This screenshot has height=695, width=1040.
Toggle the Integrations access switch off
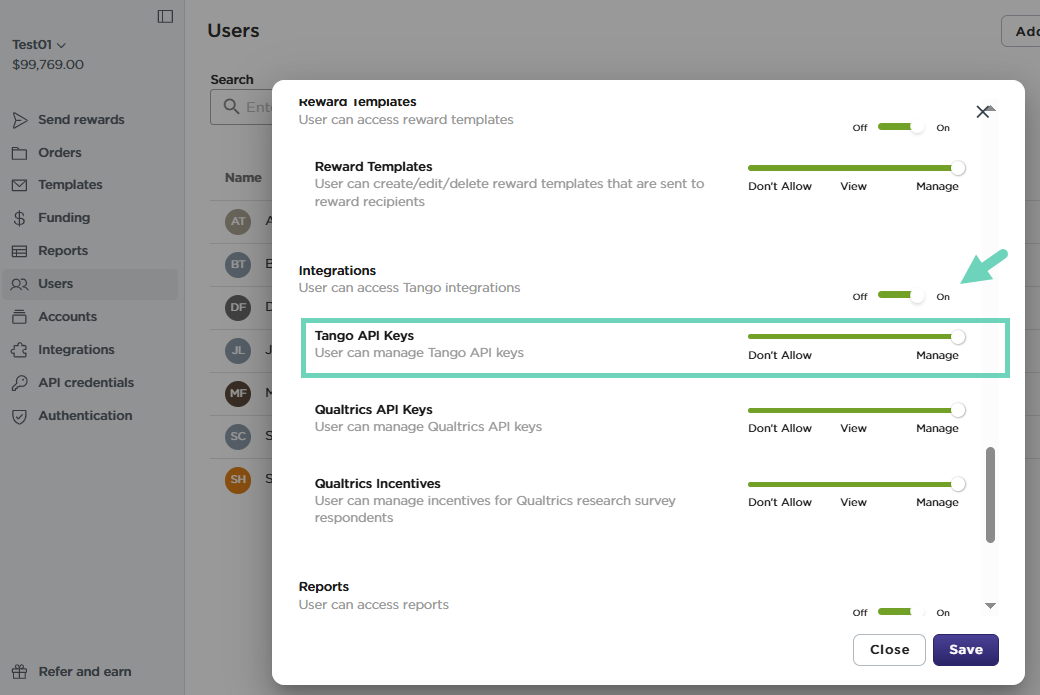tap(902, 295)
